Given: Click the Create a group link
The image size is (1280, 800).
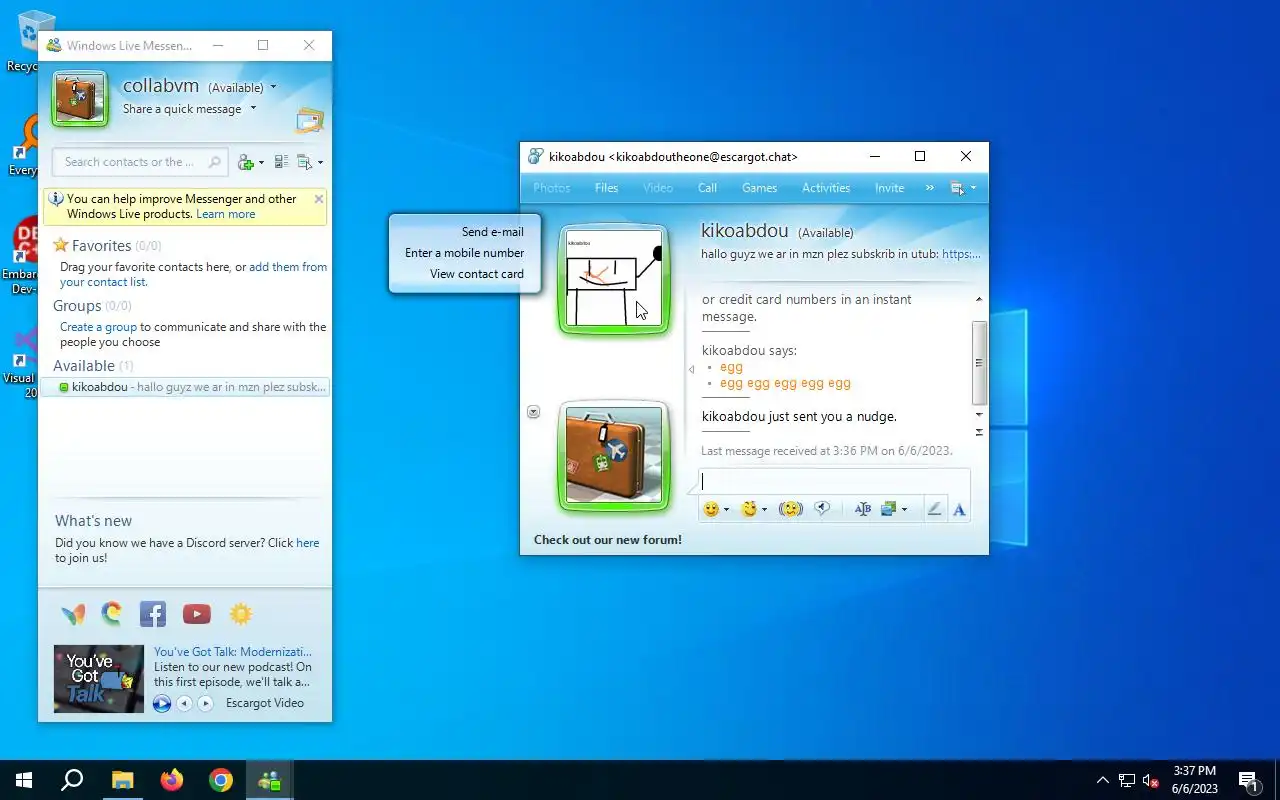Looking at the screenshot, I should 98,327.
